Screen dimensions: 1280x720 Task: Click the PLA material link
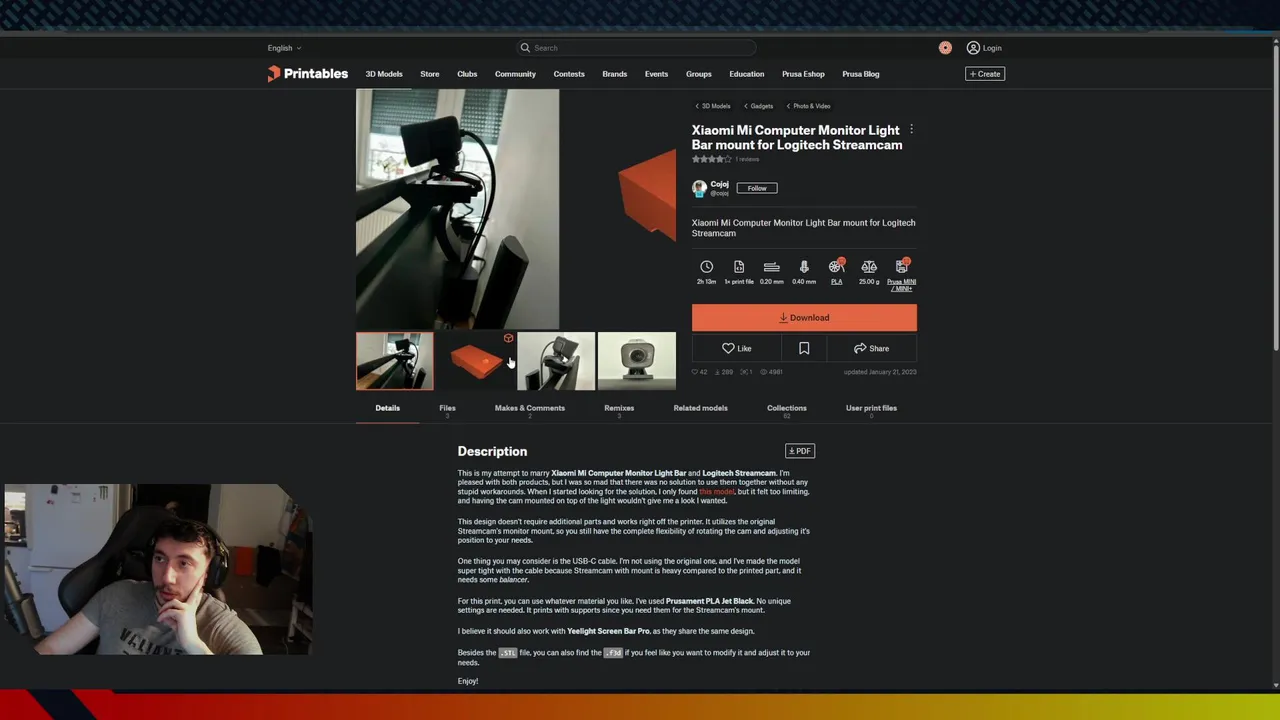pyautogui.click(x=836, y=282)
